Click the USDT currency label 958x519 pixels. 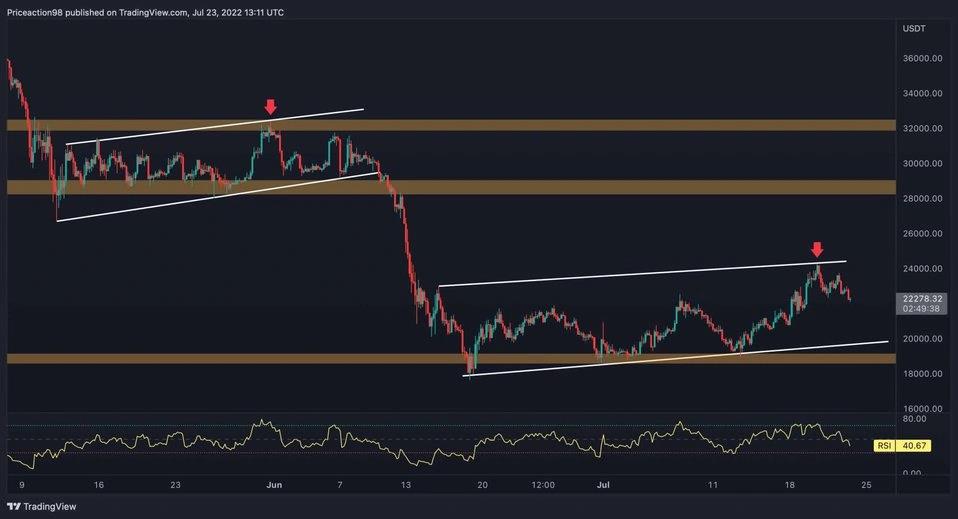(914, 28)
